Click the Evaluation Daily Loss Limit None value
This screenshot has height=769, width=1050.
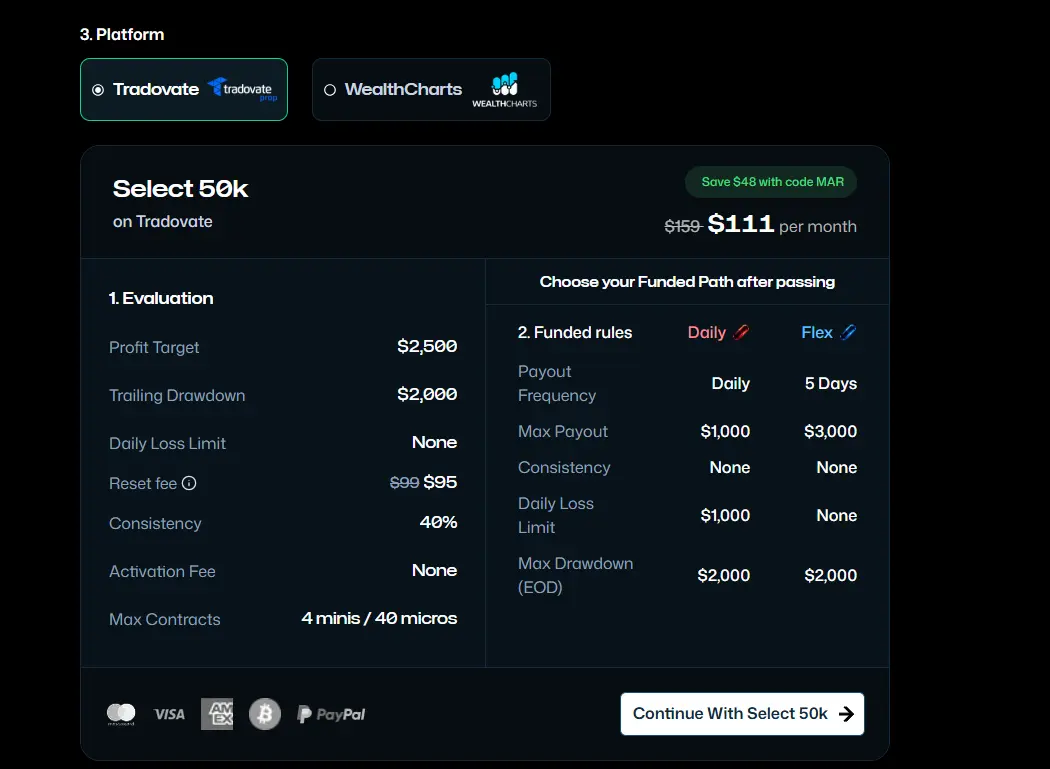click(435, 442)
